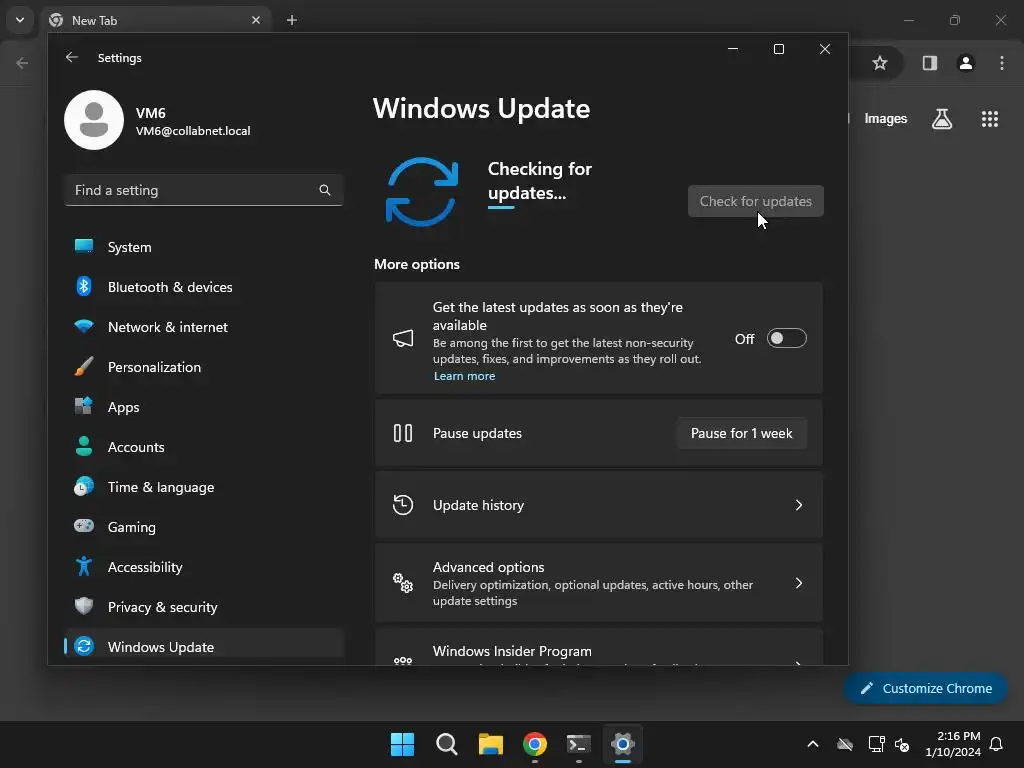Click the Gaming controller icon

84,526
